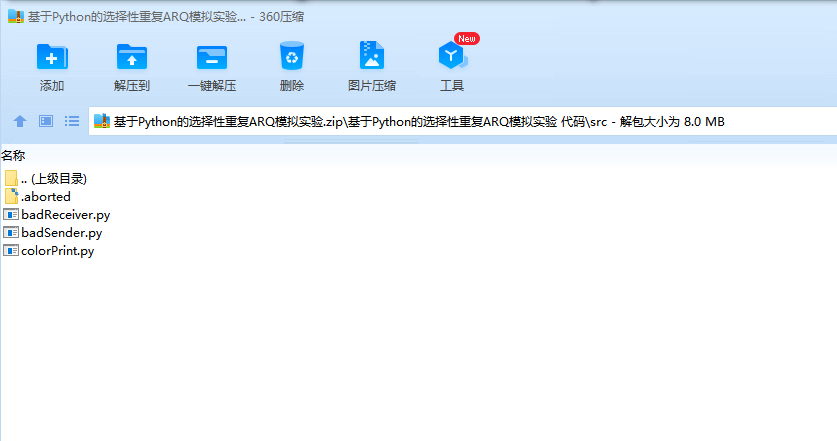Image resolution: width=837 pixels, height=441 pixels.
Task: Click the colorPrint.py file icon
Action: 11,250
